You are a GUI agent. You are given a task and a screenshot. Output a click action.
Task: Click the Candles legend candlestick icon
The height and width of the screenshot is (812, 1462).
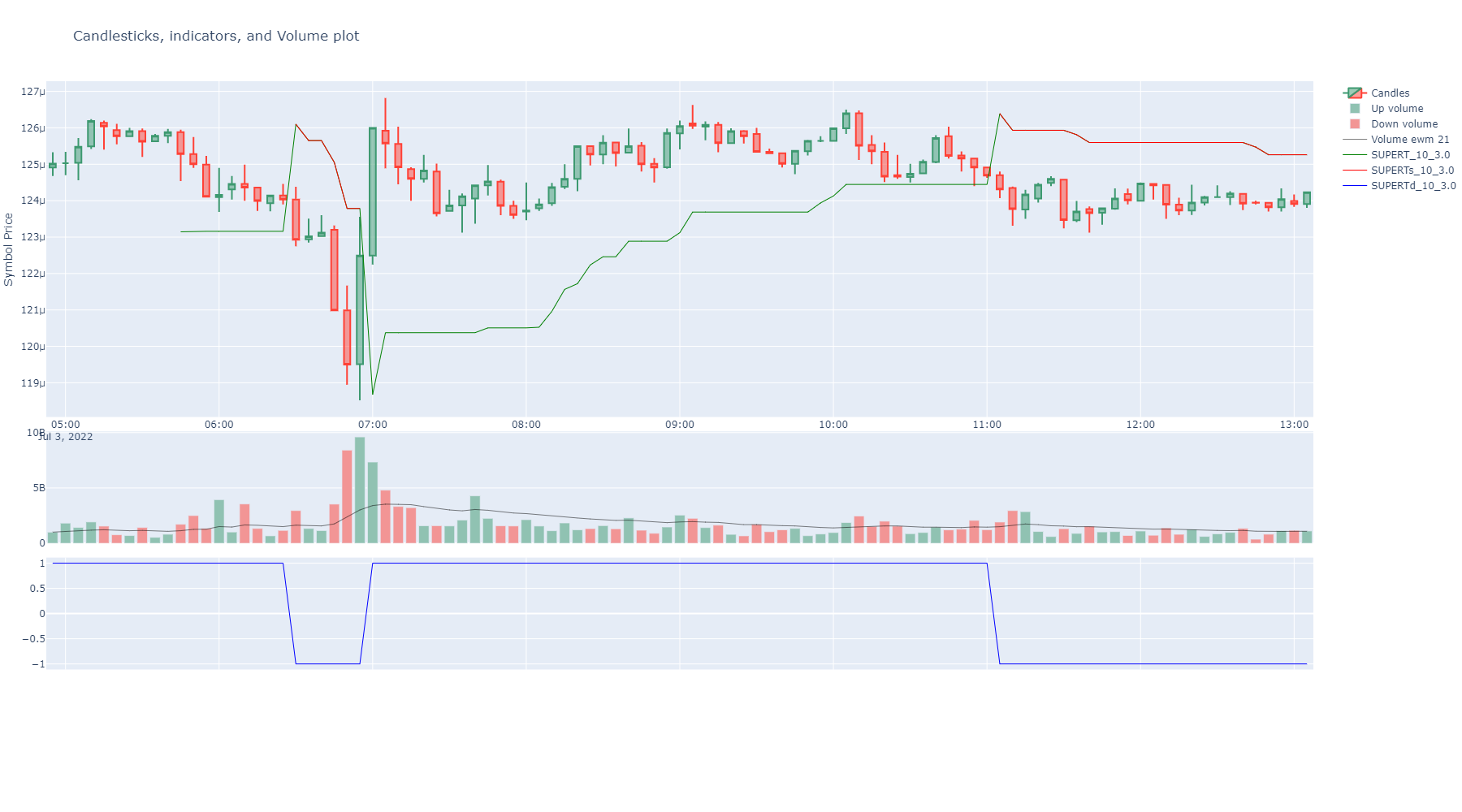point(1355,93)
